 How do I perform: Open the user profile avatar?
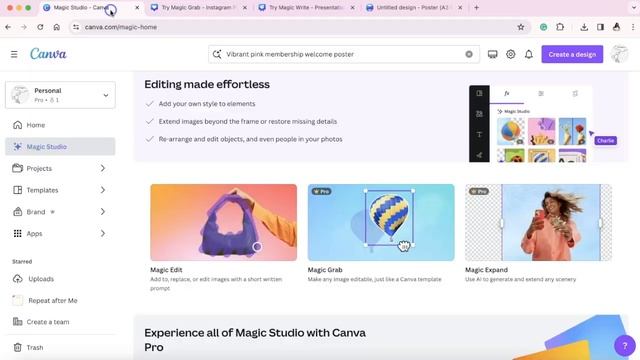[x=619, y=54]
